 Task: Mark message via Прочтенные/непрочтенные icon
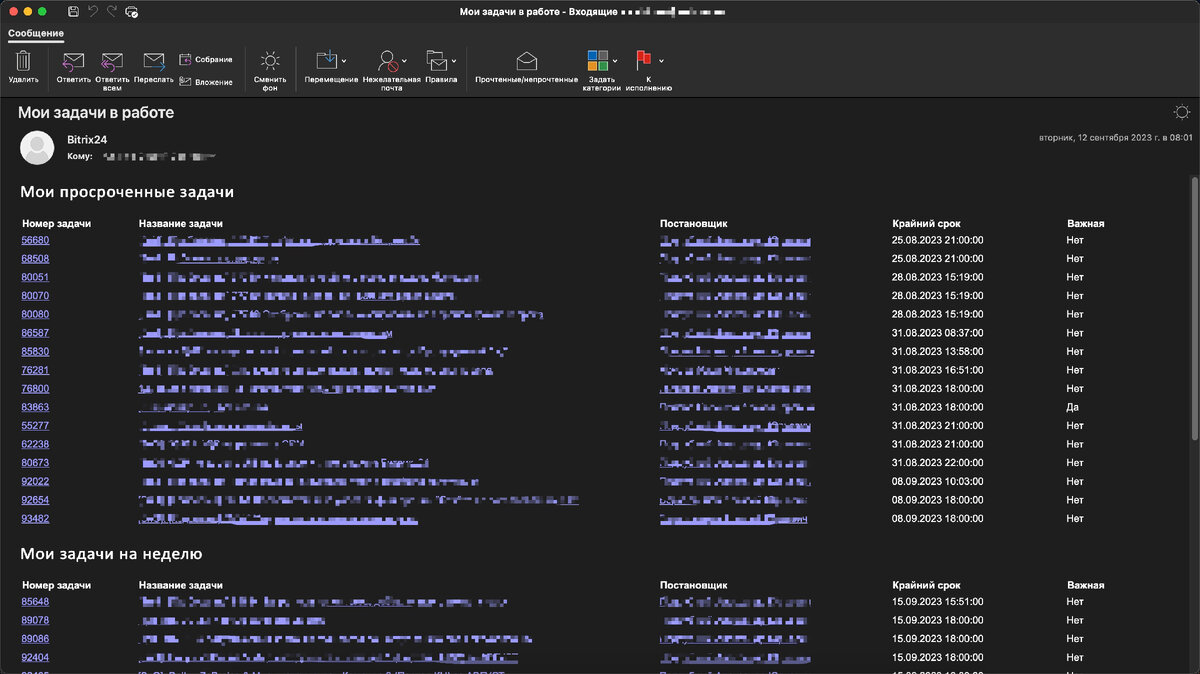(x=526, y=62)
